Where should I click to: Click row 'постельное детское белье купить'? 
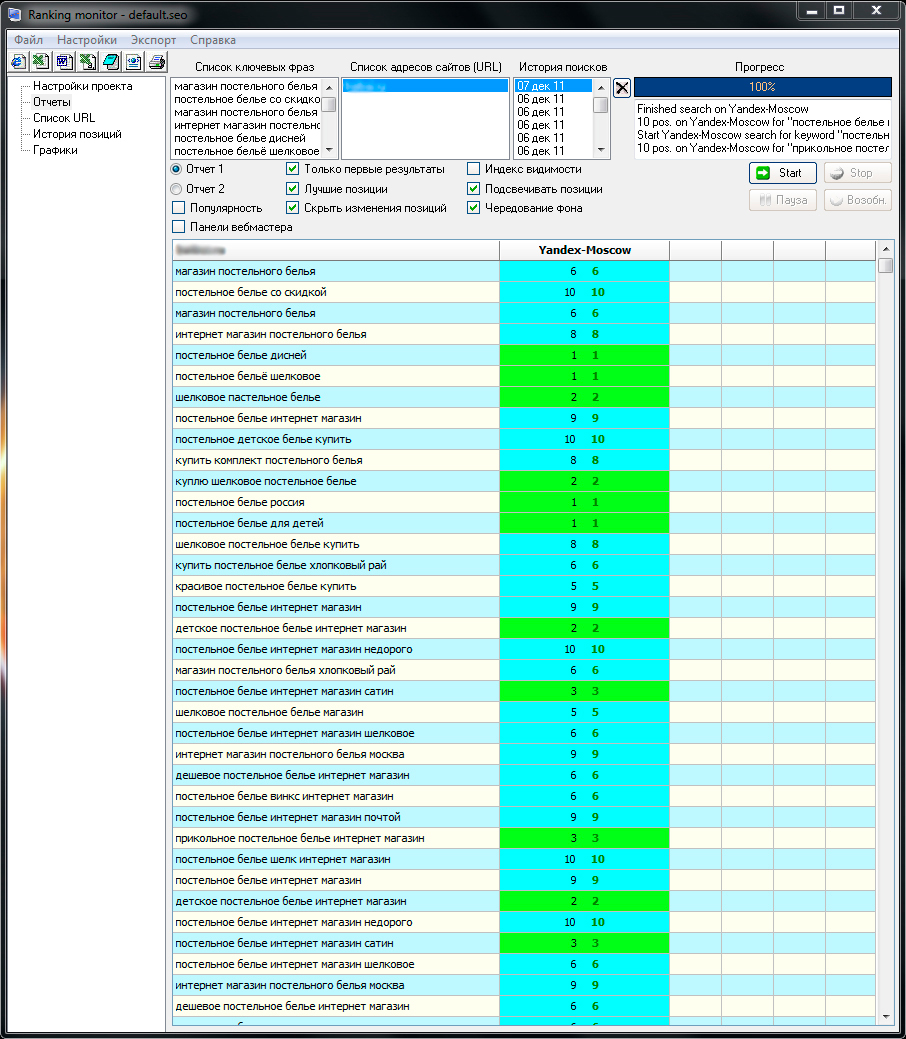pyautogui.click(x=524, y=439)
